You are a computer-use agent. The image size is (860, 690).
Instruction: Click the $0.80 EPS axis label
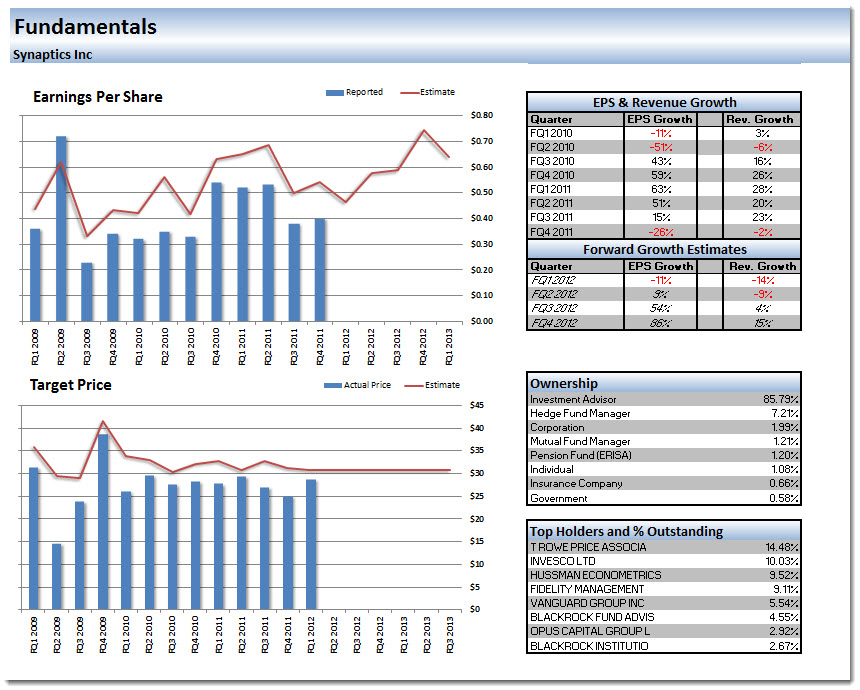tap(482, 115)
